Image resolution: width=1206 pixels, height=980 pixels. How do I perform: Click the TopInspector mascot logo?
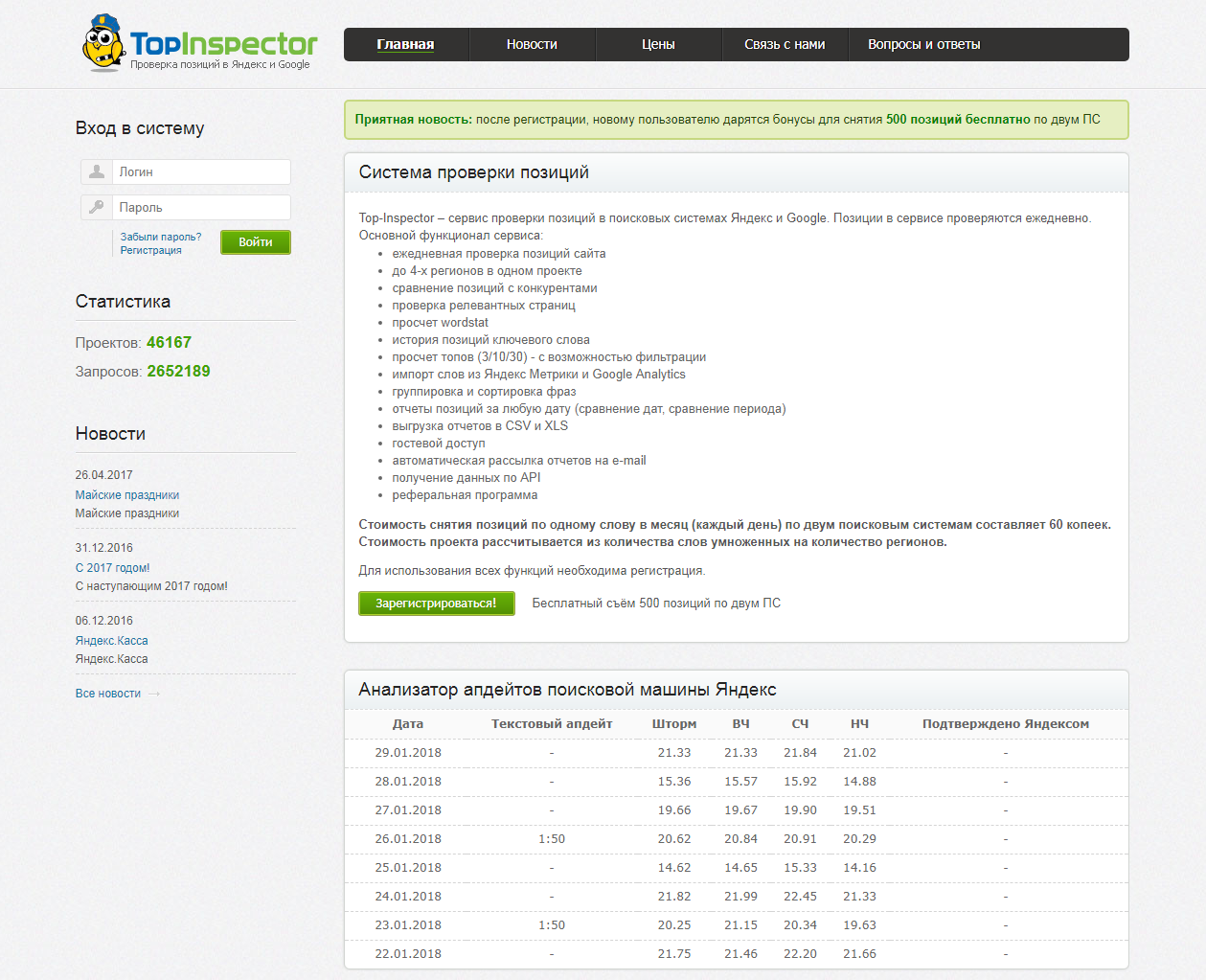click(104, 43)
